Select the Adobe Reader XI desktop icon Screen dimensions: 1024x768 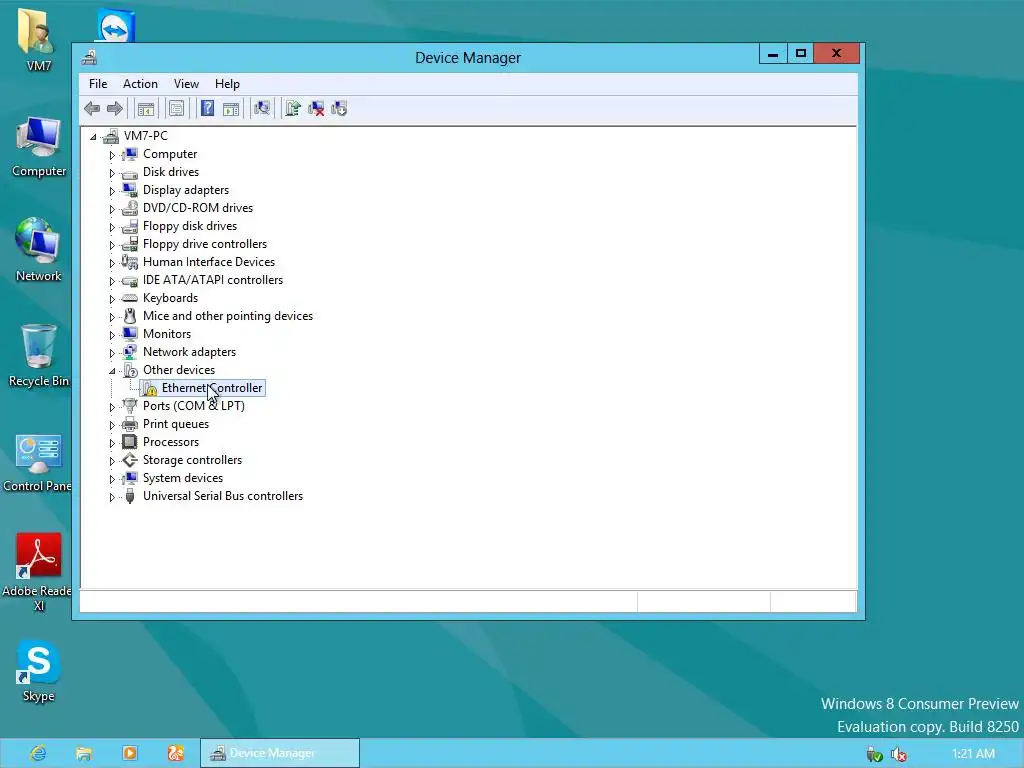point(37,572)
